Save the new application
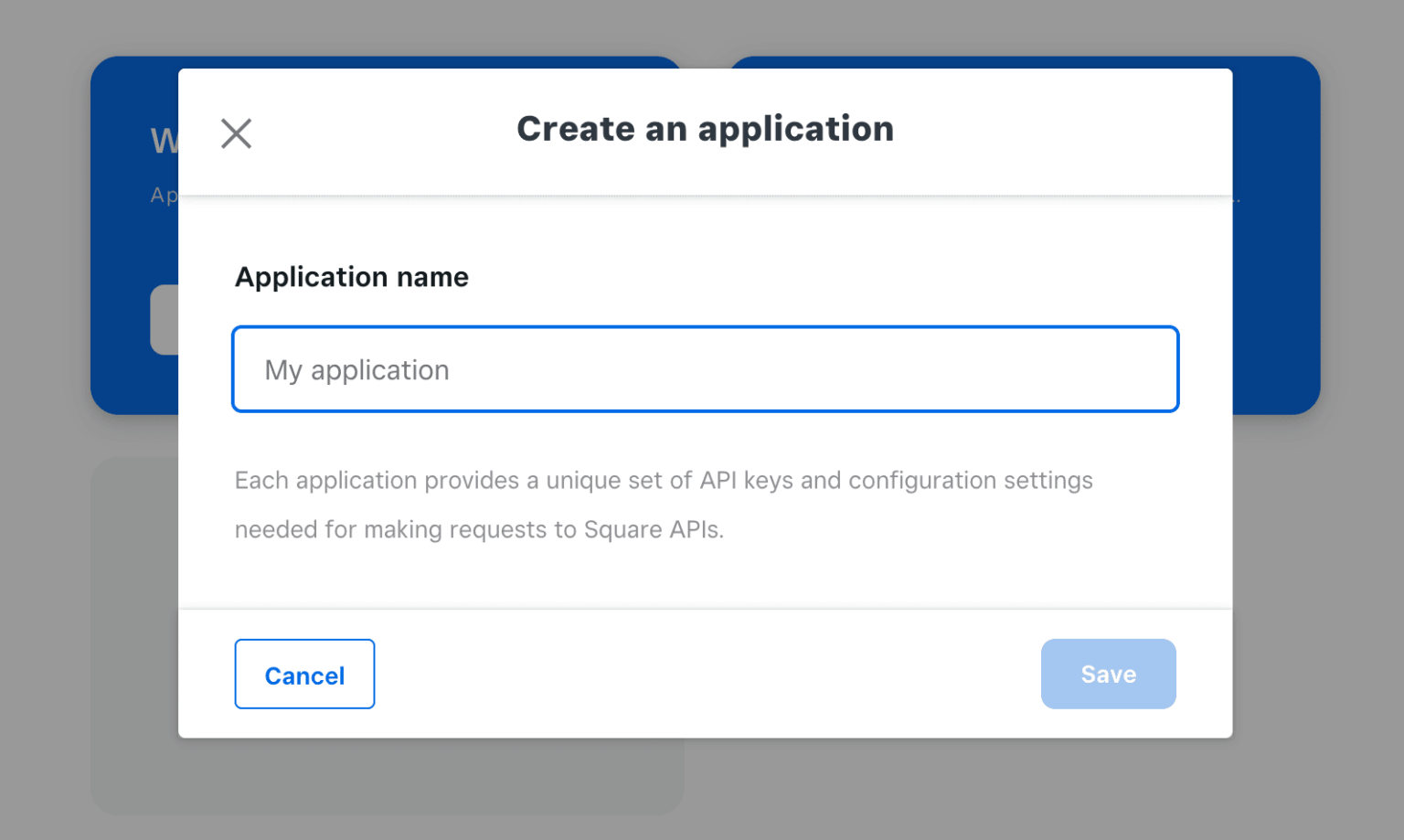This screenshot has width=1404, height=840. coord(1108,674)
